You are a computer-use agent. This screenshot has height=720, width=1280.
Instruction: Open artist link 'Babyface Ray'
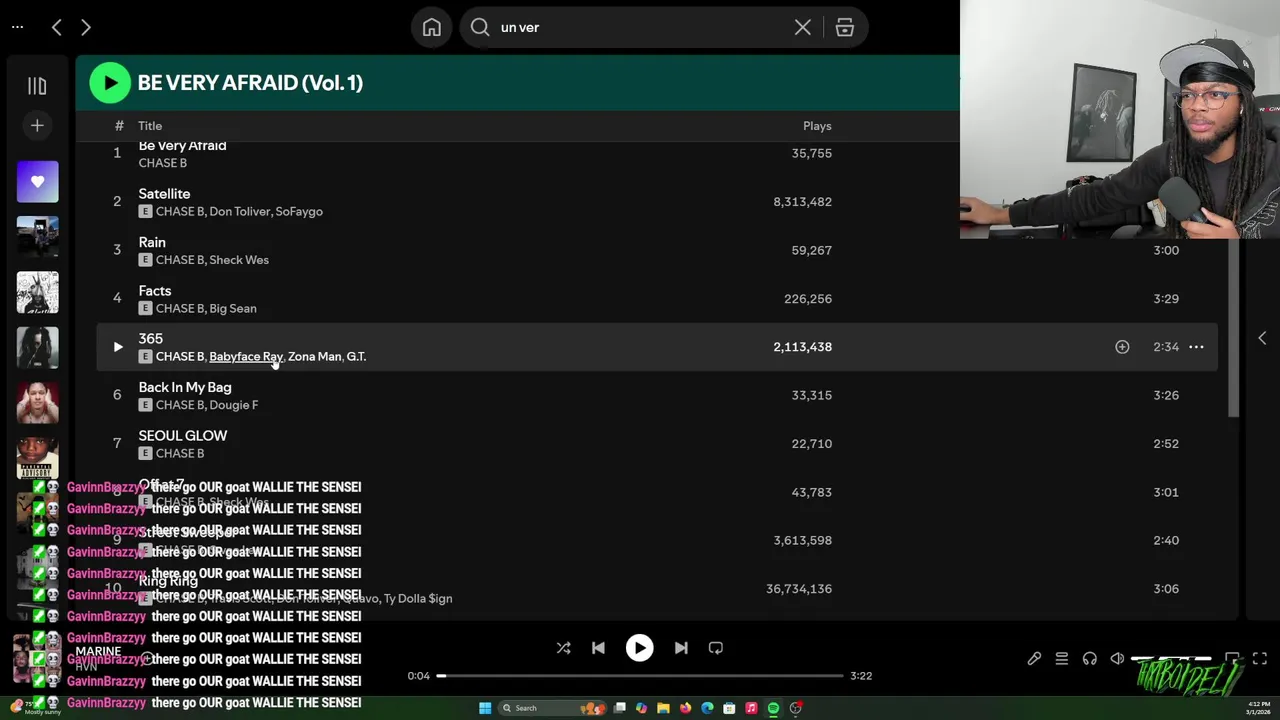(x=246, y=357)
